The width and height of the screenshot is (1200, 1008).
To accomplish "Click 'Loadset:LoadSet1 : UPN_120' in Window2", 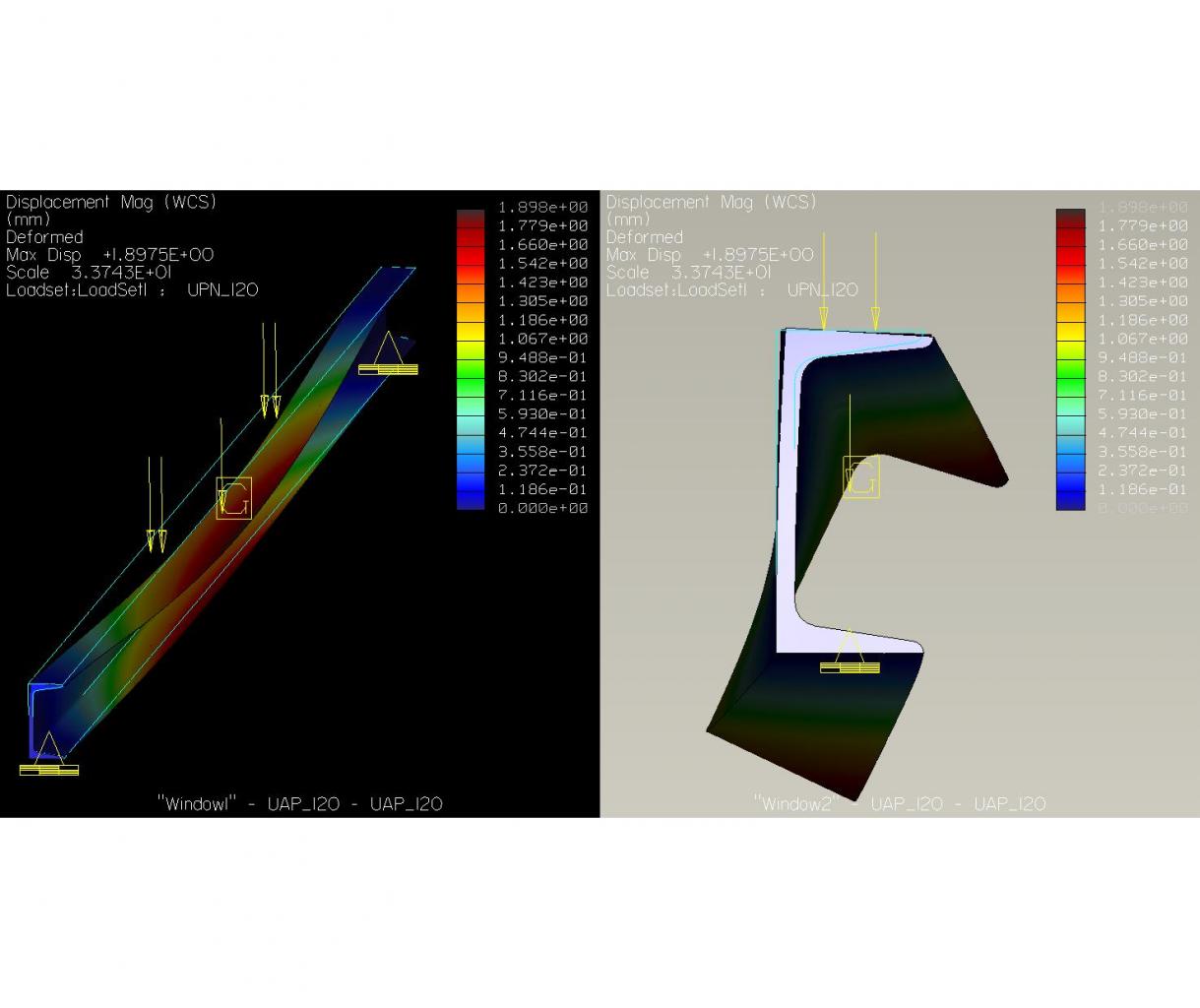I will click(x=731, y=290).
